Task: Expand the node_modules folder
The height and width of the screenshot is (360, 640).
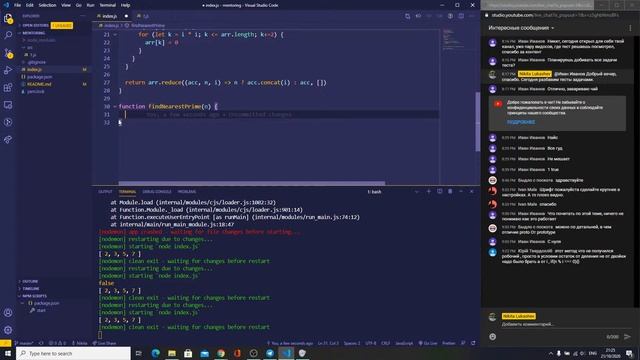Action: click(40, 40)
